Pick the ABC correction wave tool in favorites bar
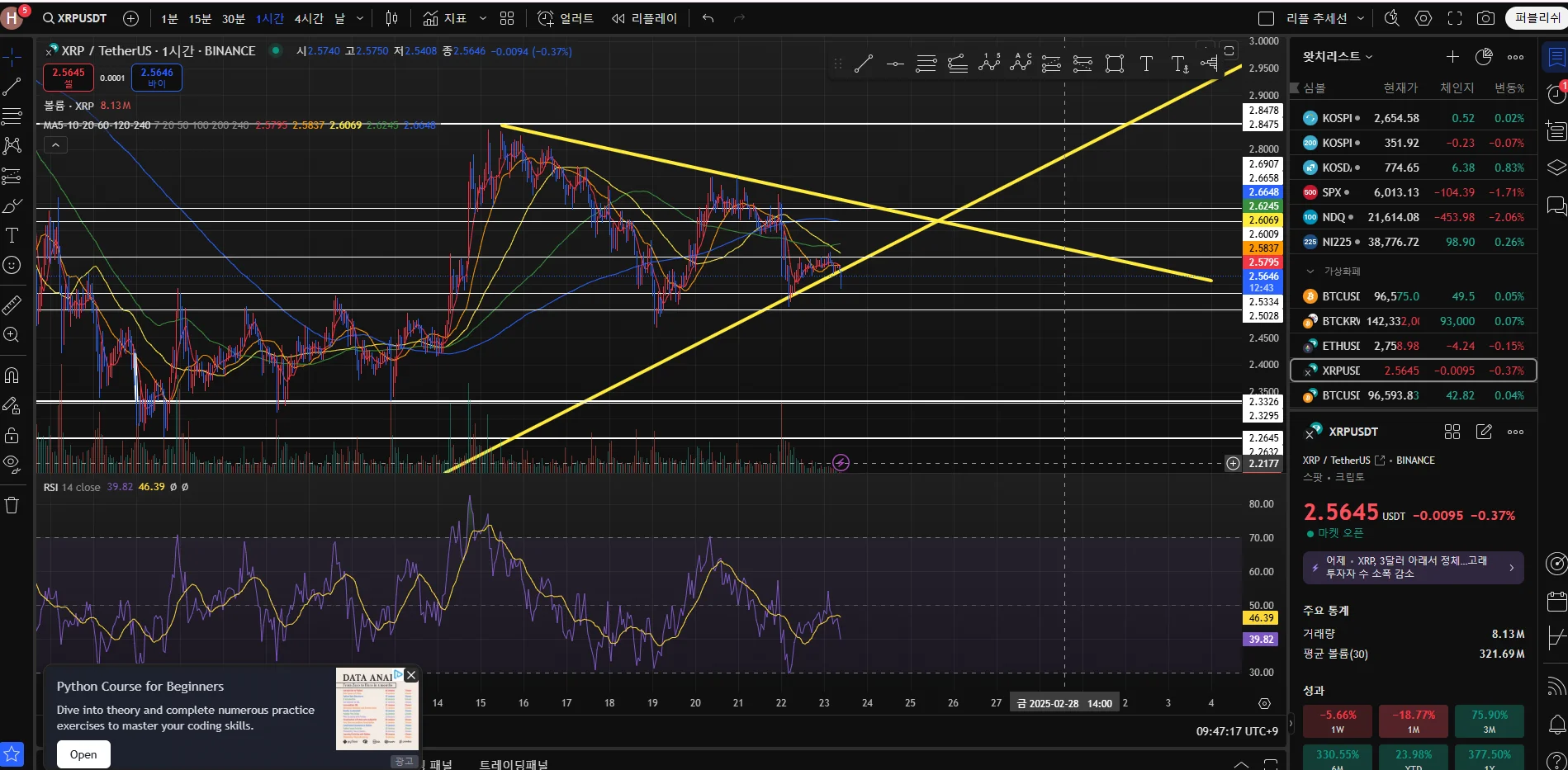This screenshot has width=1568, height=770. tap(1021, 64)
